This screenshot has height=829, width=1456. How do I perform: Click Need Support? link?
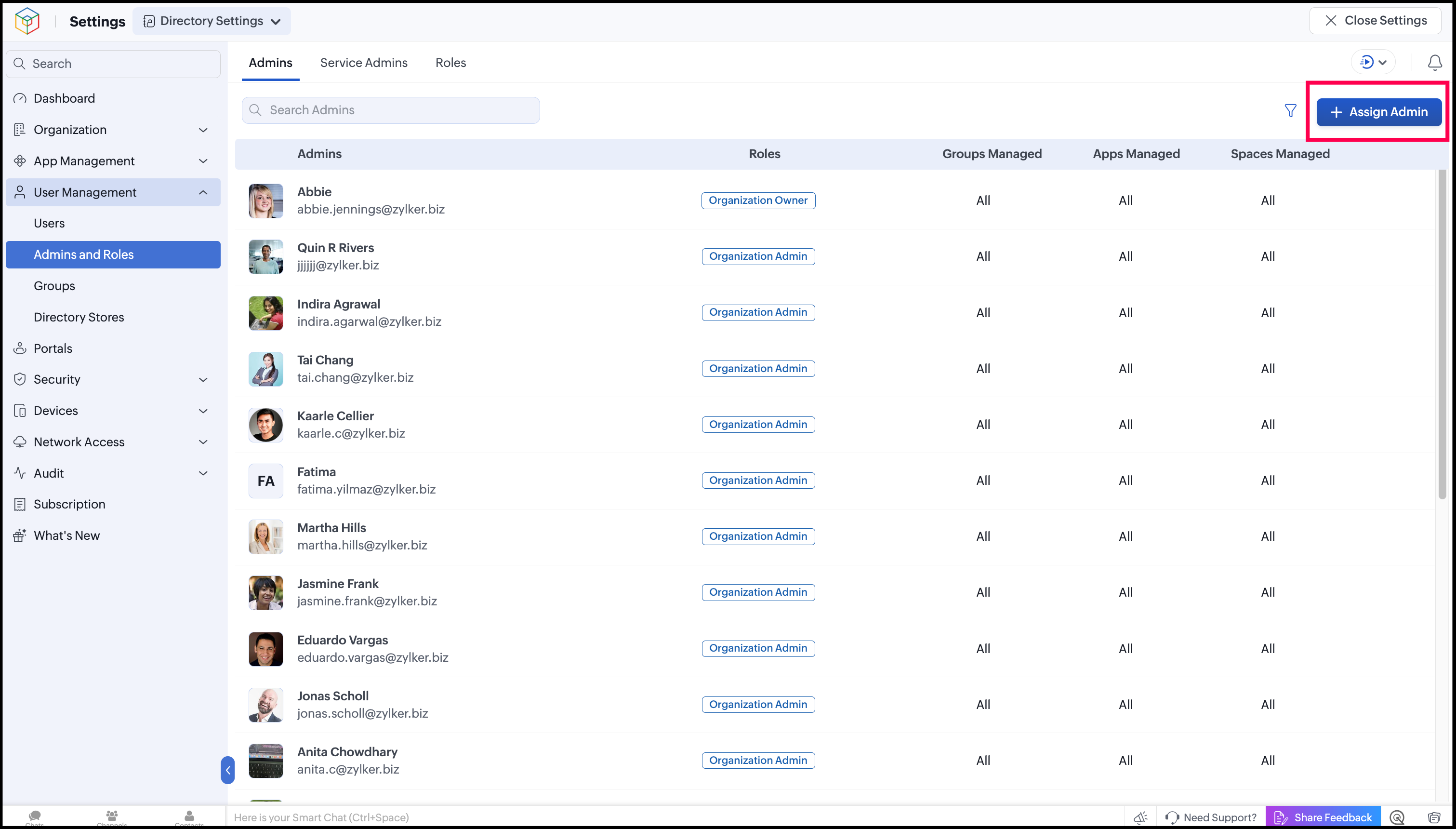pyautogui.click(x=1210, y=817)
